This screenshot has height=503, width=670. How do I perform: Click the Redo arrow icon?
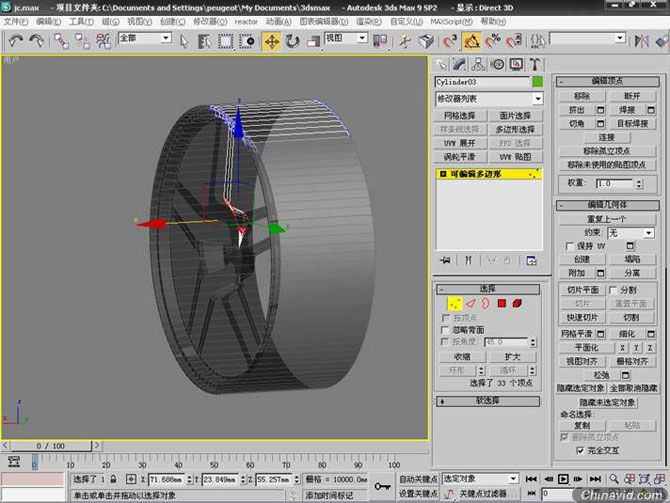pyautogui.click(x=36, y=41)
